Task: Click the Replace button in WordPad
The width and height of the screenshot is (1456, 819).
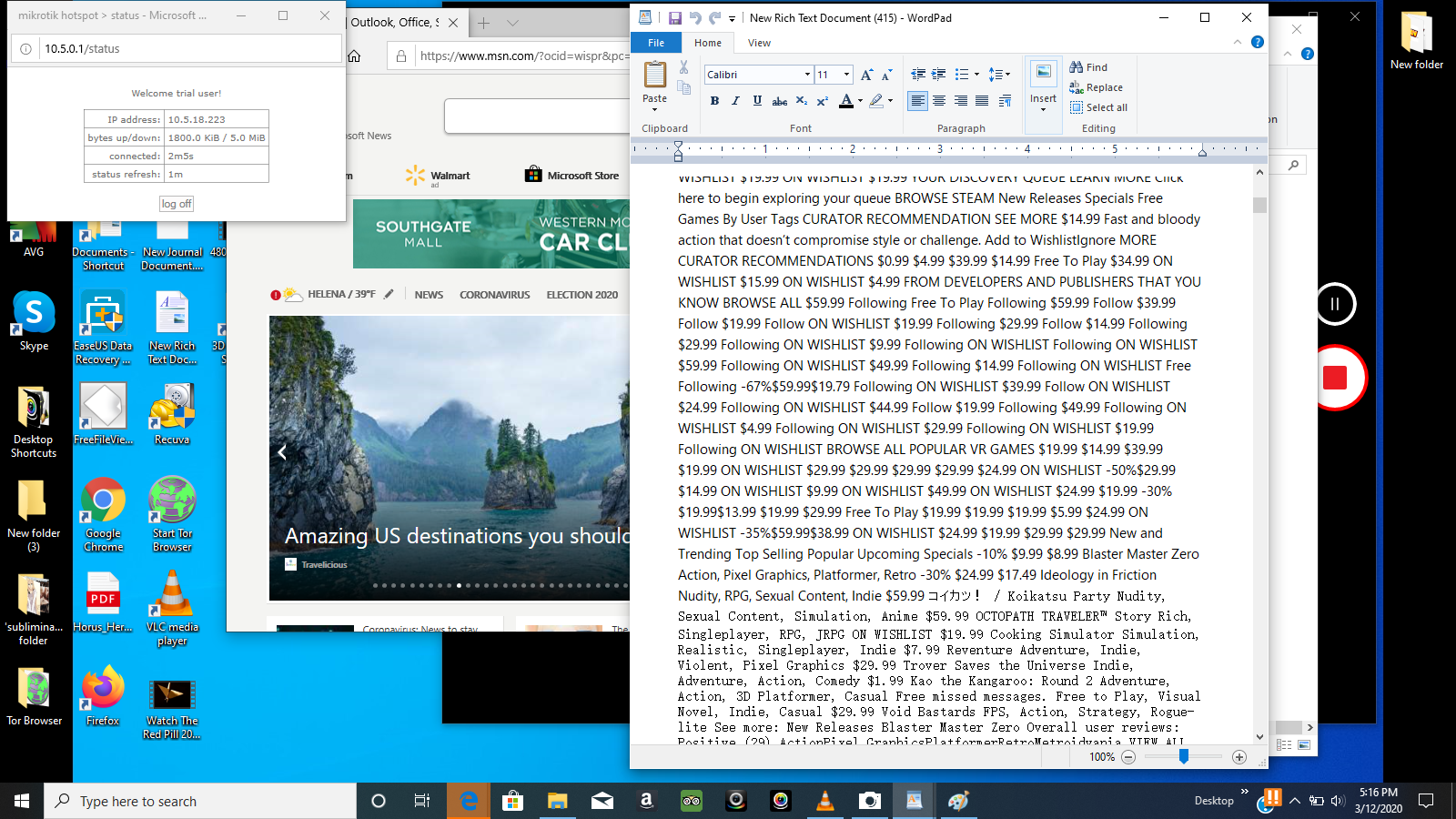Action: point(1096,87)
